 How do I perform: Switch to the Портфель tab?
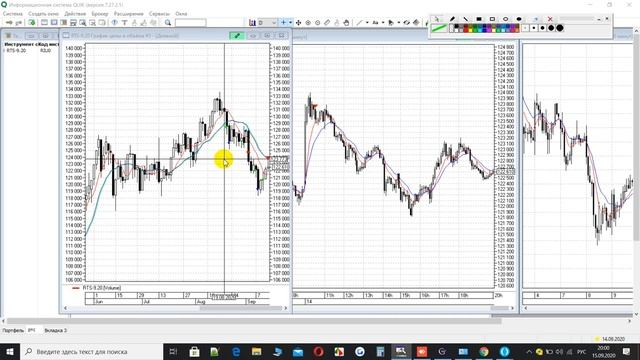tap(13, 330)
